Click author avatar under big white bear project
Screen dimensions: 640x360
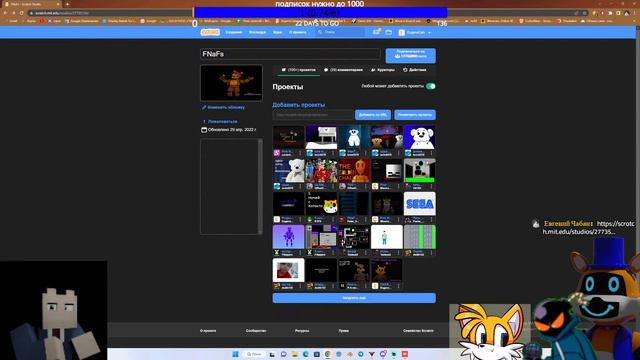coord(408,153)
